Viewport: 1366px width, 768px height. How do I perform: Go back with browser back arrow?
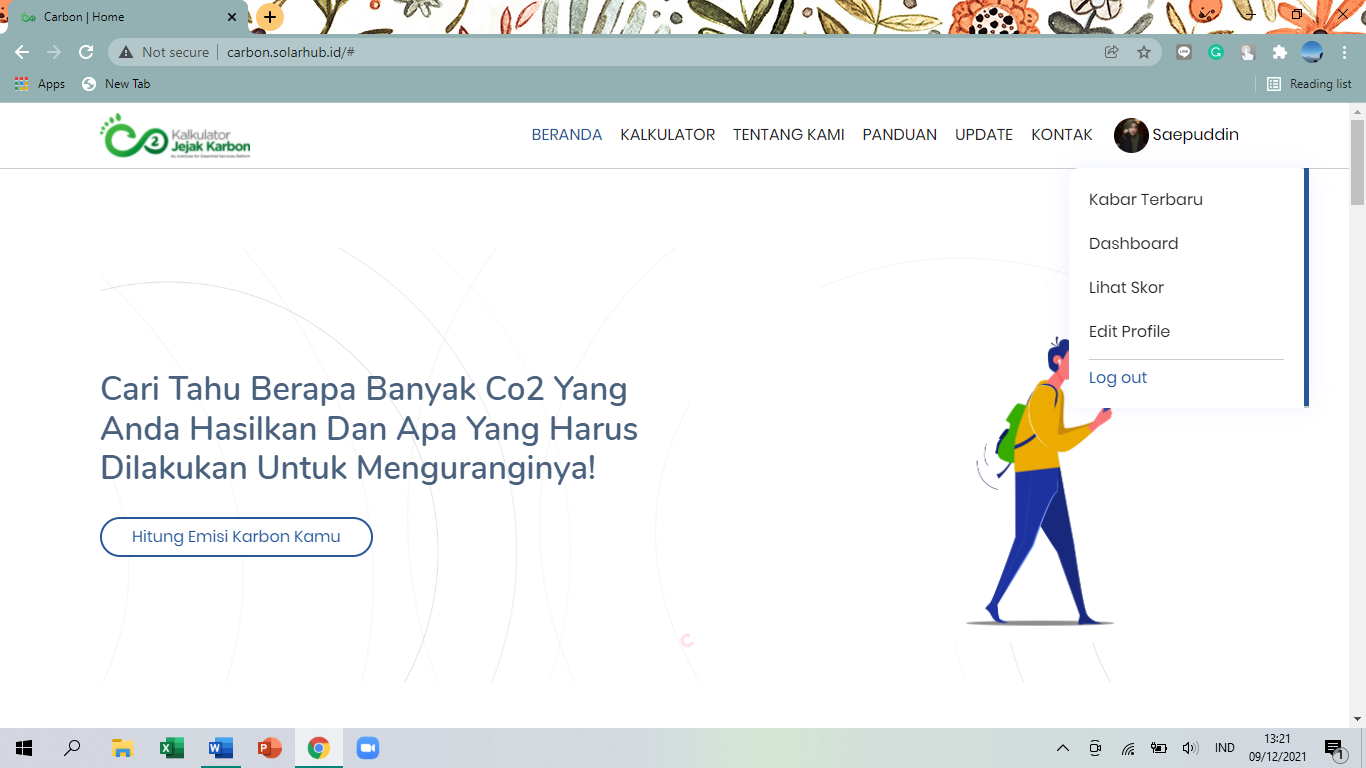(x=22, y=52)
